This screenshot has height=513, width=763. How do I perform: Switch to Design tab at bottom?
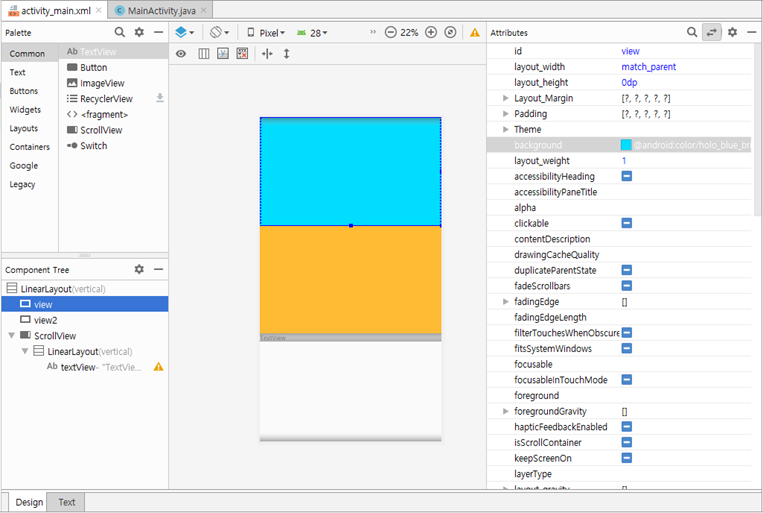pos(29,502)
